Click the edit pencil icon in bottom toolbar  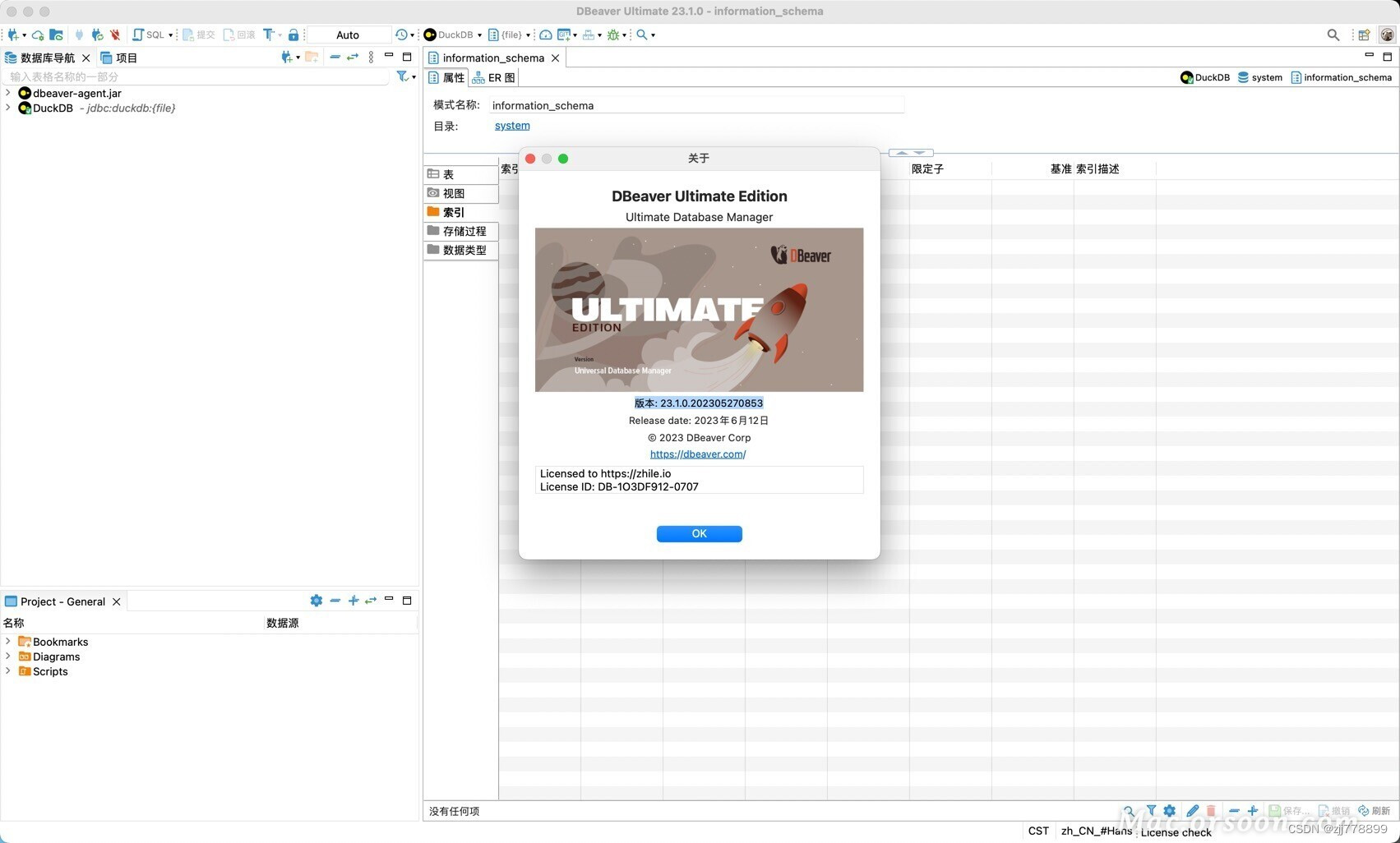click(1193, 810)
